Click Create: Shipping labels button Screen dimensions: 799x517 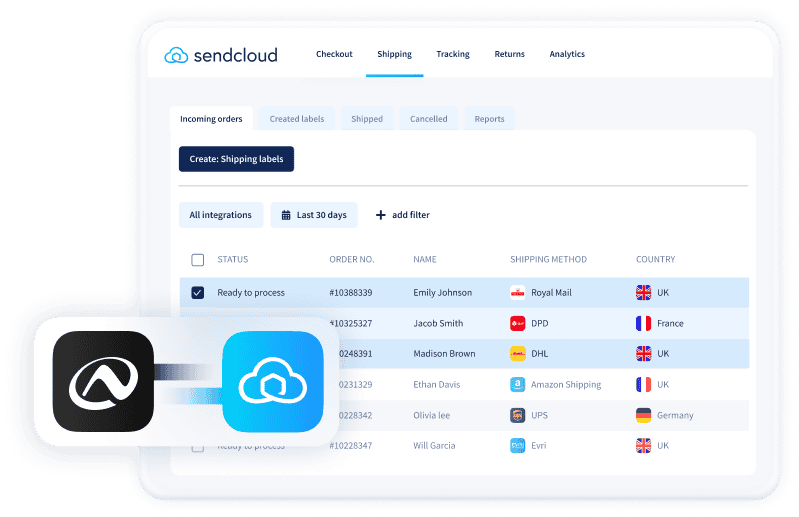tap(236, 159)
